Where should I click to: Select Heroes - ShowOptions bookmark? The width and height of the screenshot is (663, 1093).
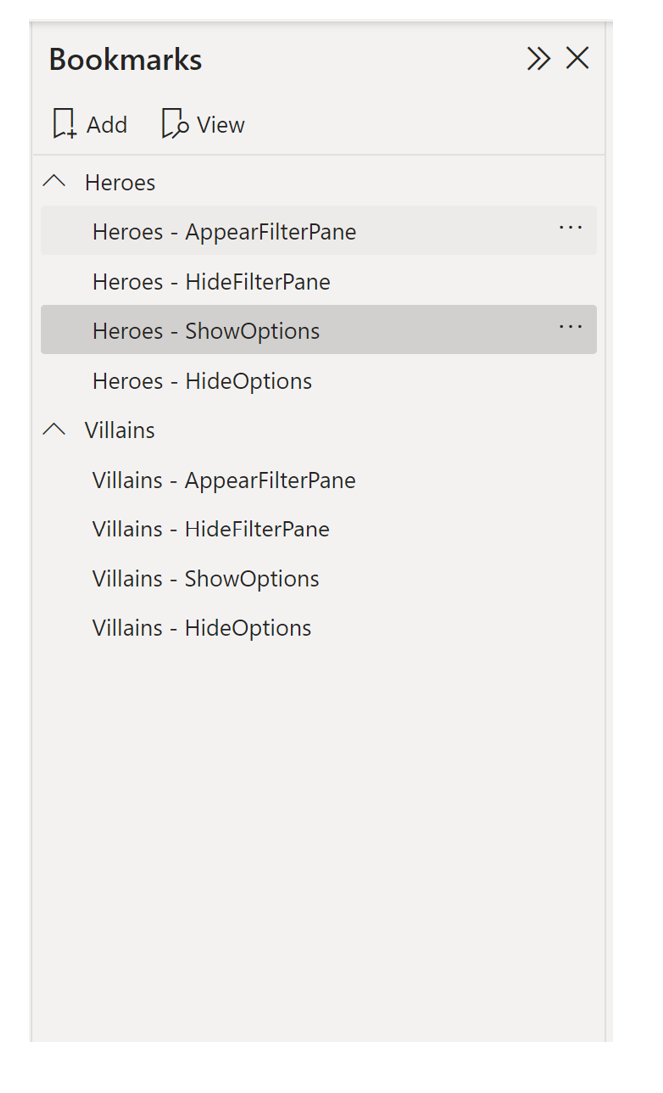coord(319,330)
